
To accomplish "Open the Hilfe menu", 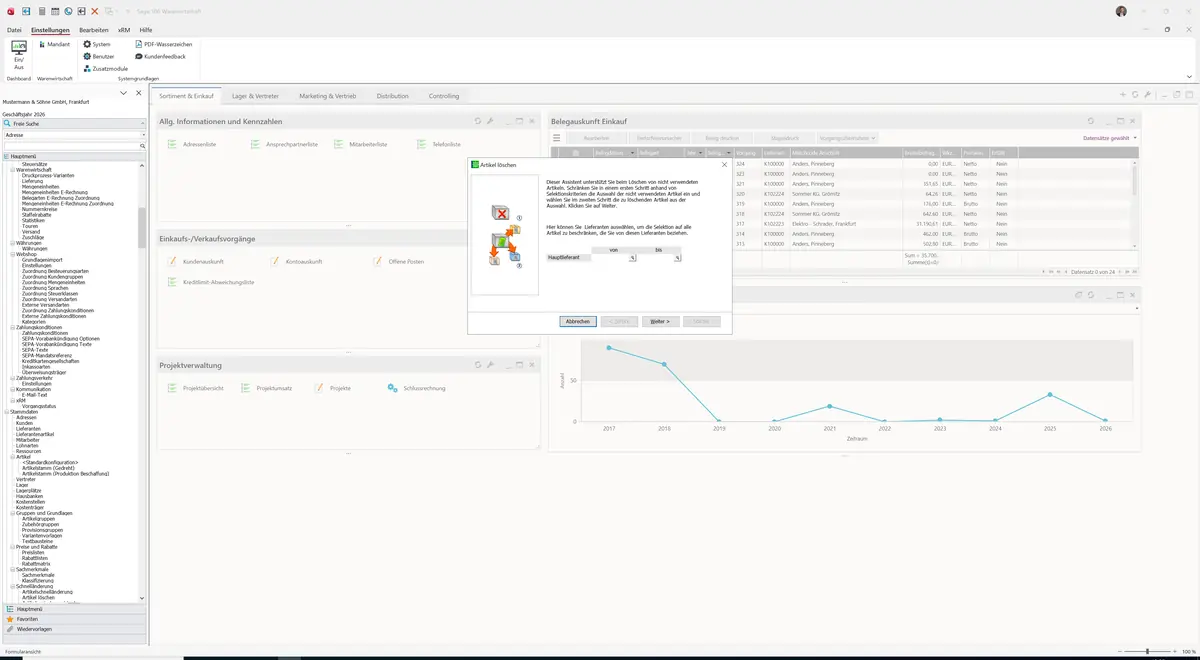I will tap(146, 30).
